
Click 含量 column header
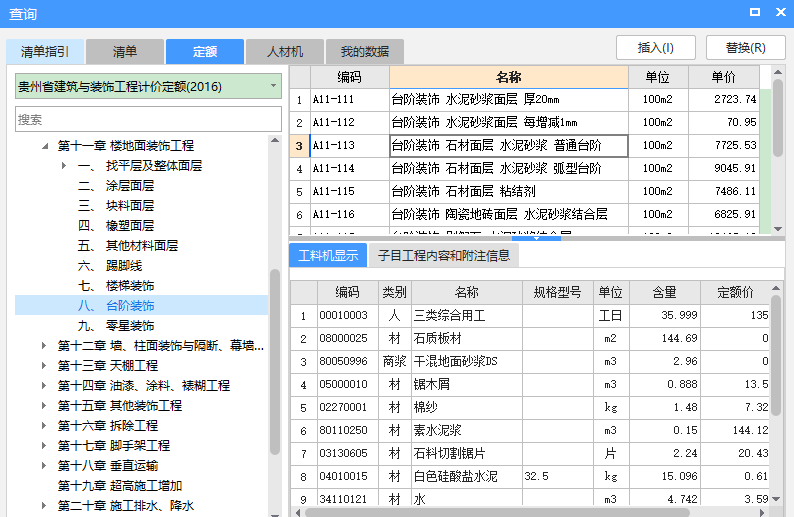click(x=664, y=292)
